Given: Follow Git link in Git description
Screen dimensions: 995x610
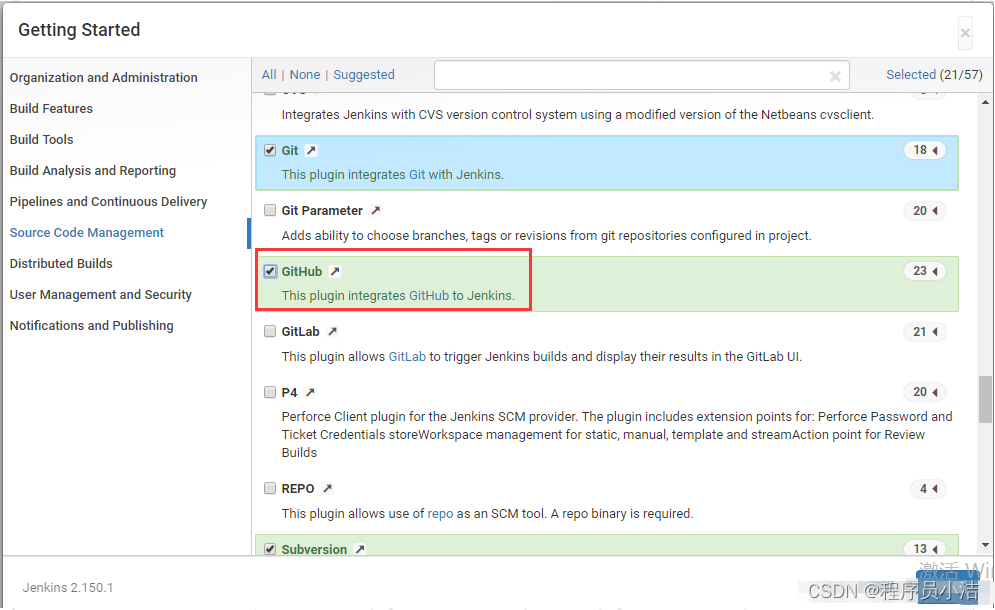Looking at the screenshot, I should coord(417,175).
